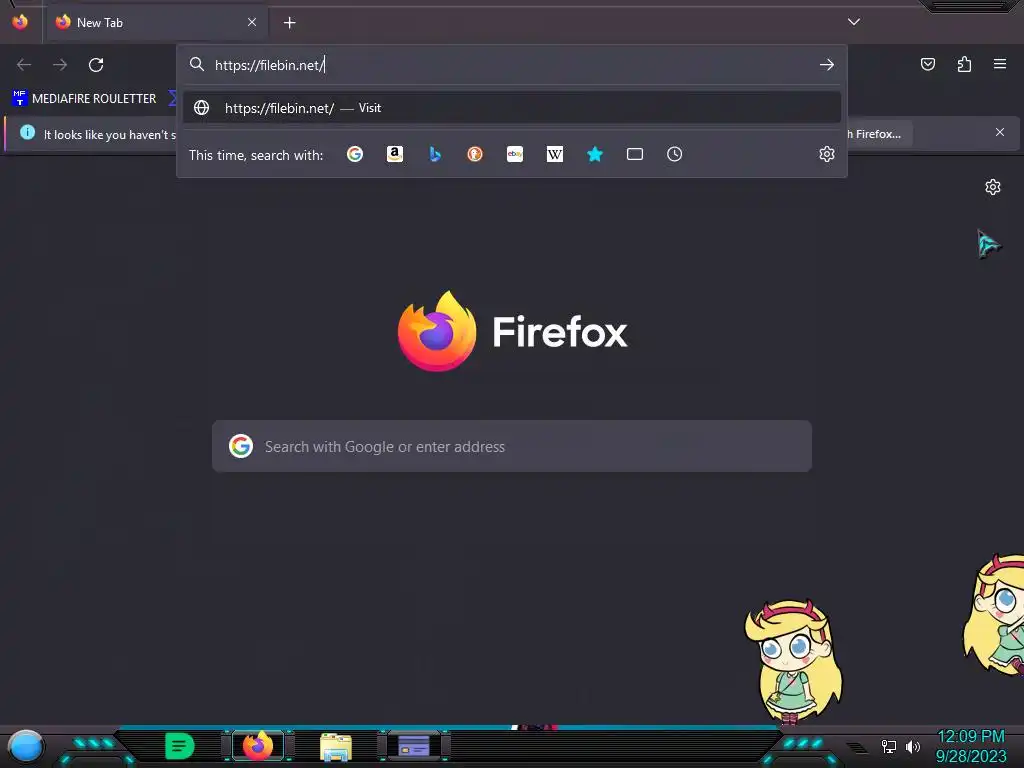Screen dimensions: 1024x768
Task: Open a new tab with plus button
Action: [x=289, y=23]
